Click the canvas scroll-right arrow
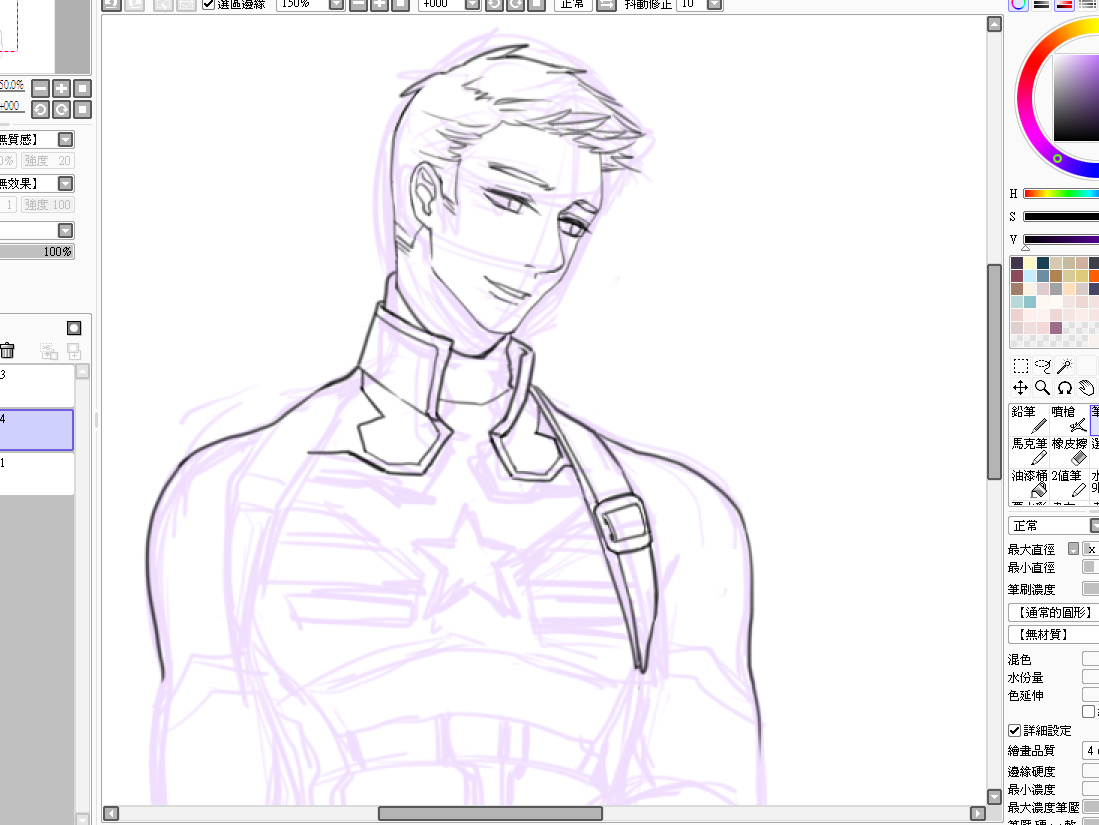Image resolution: width=1099 pixels, height=825 pixels. (x=978, y=813)
